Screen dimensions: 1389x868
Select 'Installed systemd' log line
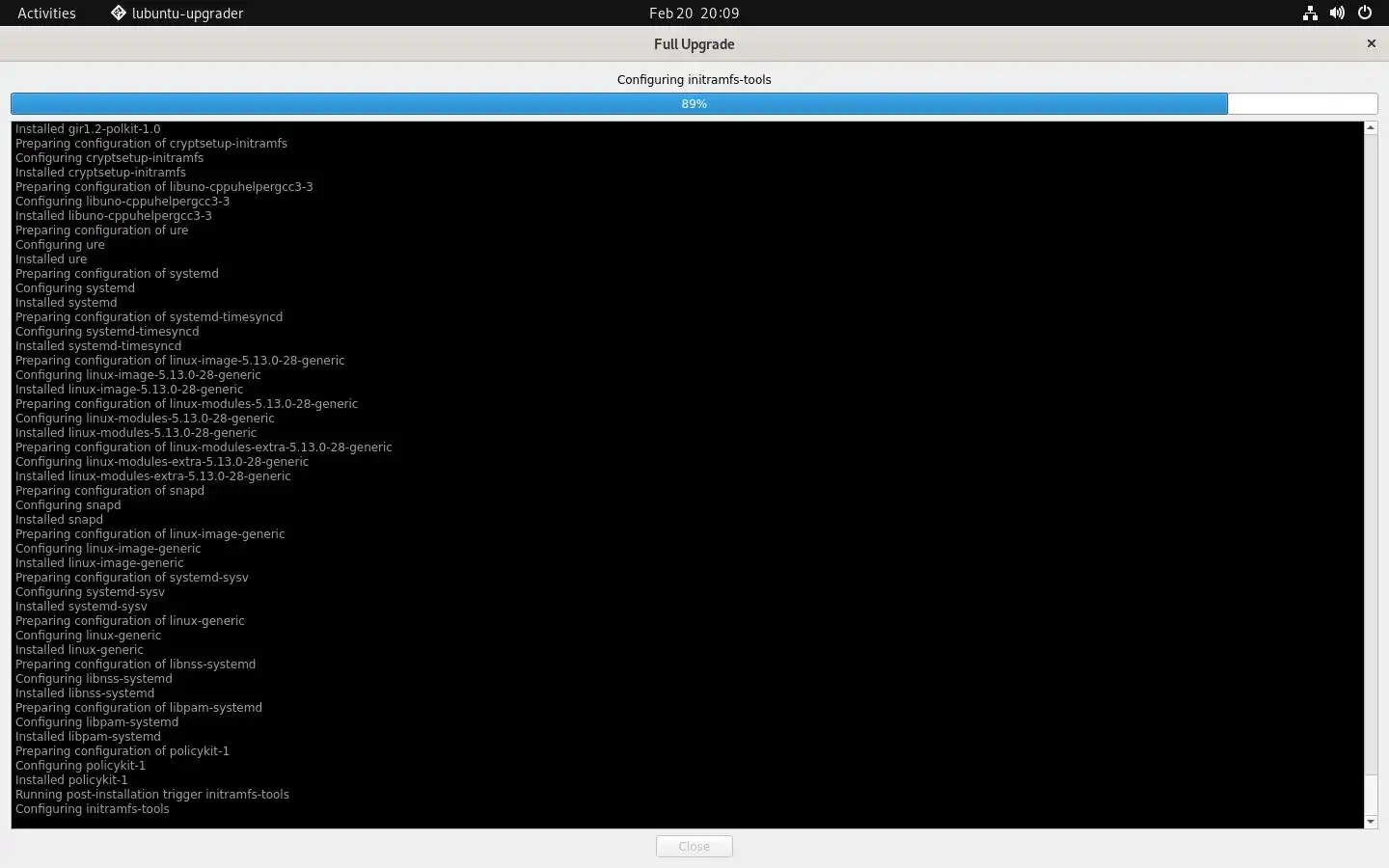[x=66, y=302]
